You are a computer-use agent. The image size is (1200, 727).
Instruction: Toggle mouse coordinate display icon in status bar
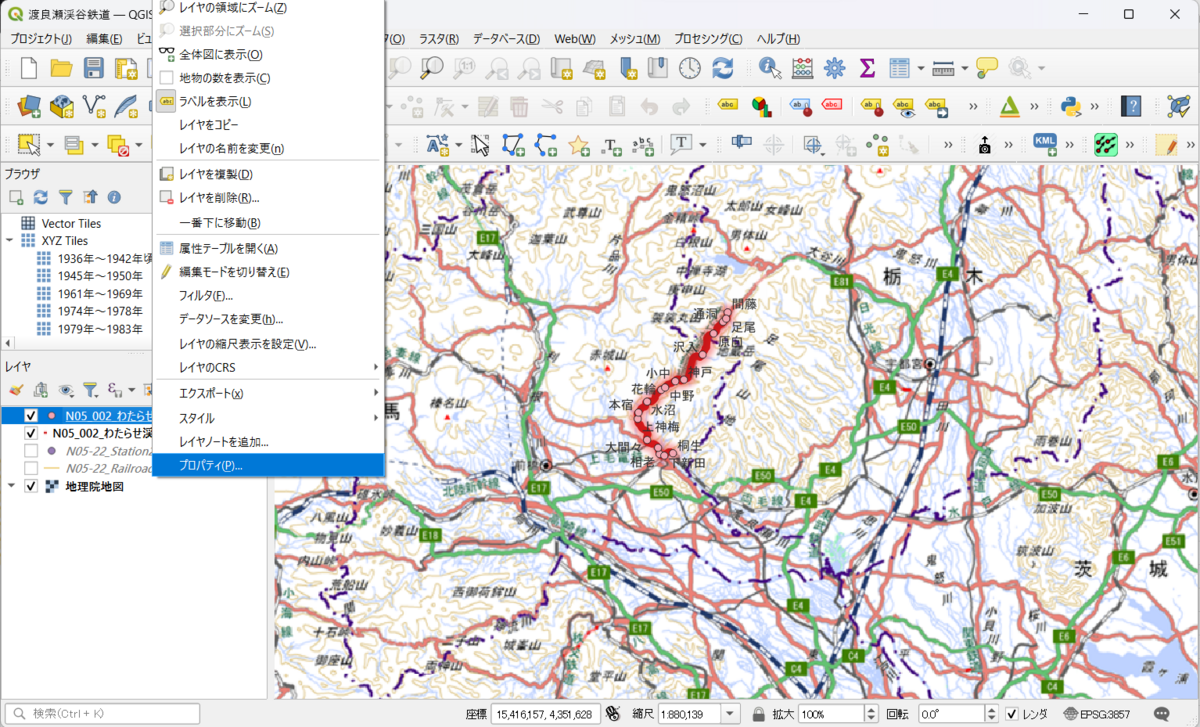(611, 714)
